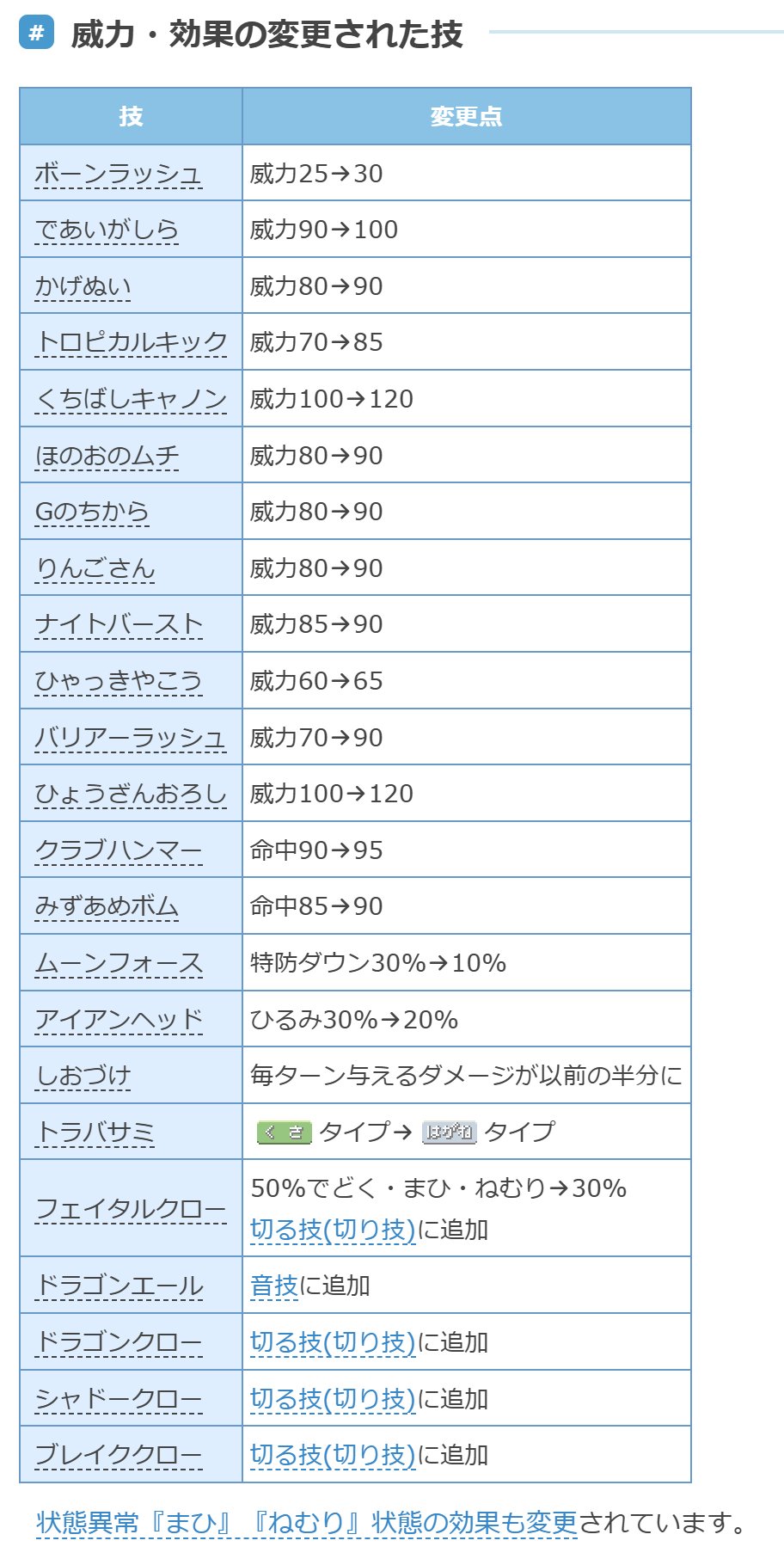Click the Gのちから move link
The height and width of the screenshot is (1565, 784).
point(92,512)
